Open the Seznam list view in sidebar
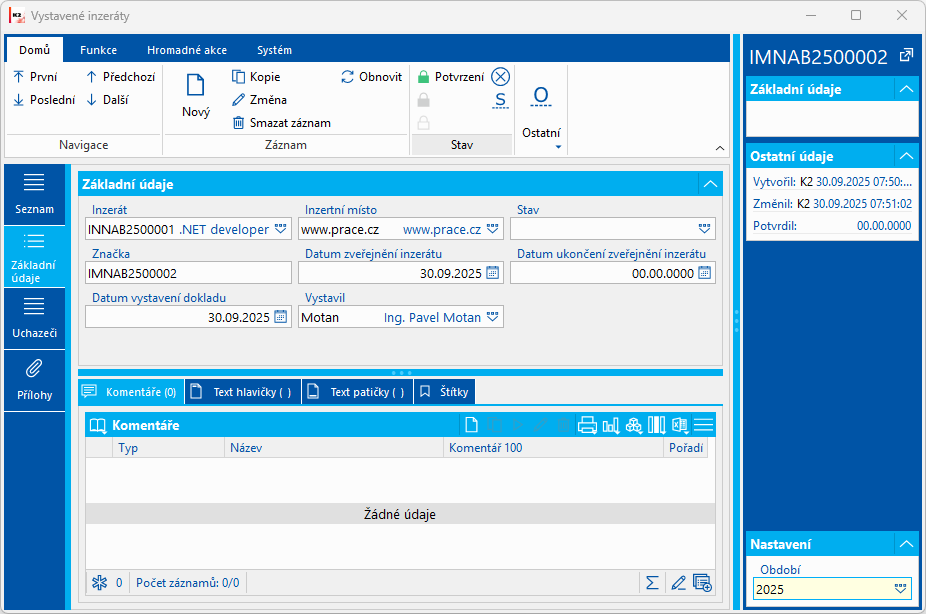926x614 pixels. 34,195
